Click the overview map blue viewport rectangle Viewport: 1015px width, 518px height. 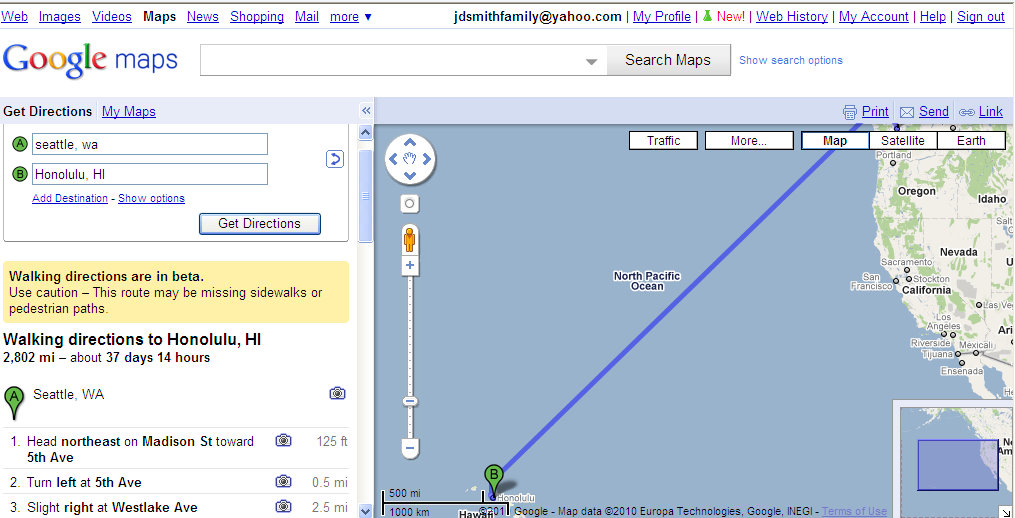958,465
